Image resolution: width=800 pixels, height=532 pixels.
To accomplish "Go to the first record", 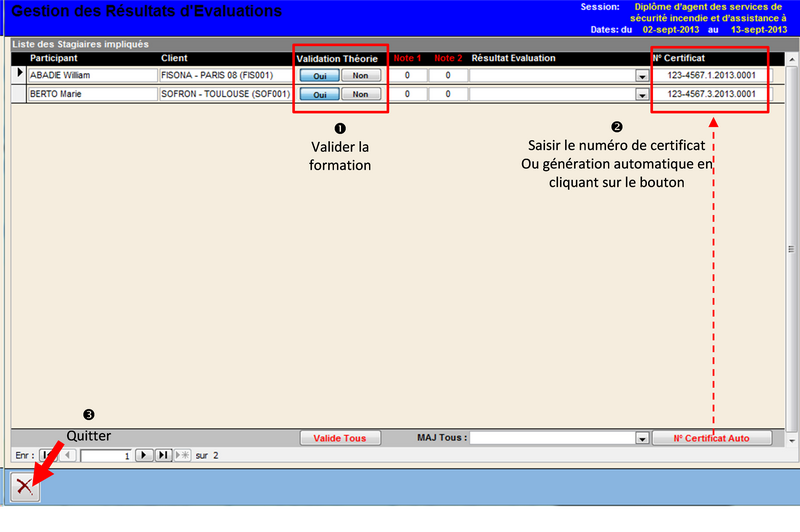I will 46,455.
